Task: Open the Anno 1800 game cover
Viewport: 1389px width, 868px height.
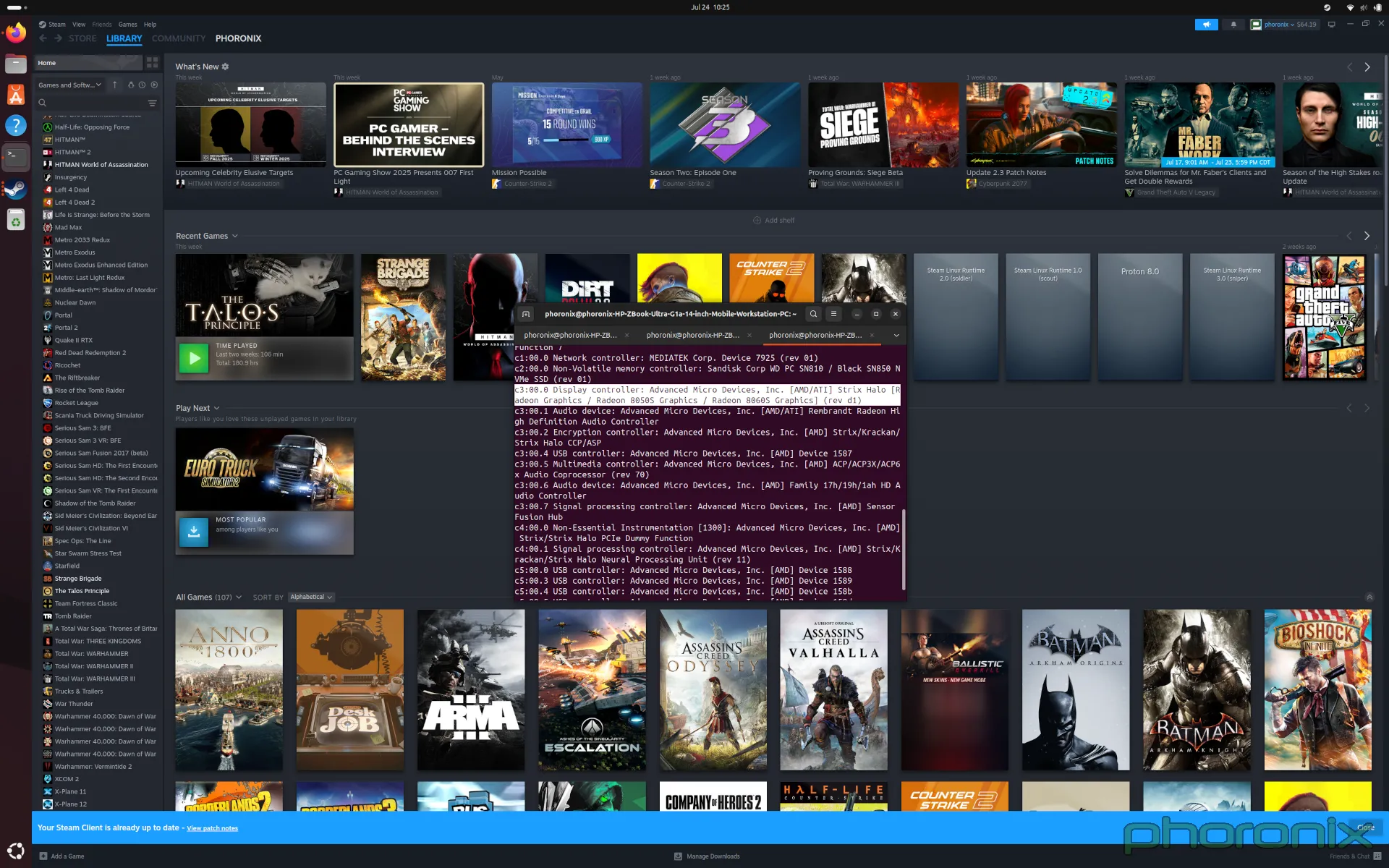Action: [229, 689]
